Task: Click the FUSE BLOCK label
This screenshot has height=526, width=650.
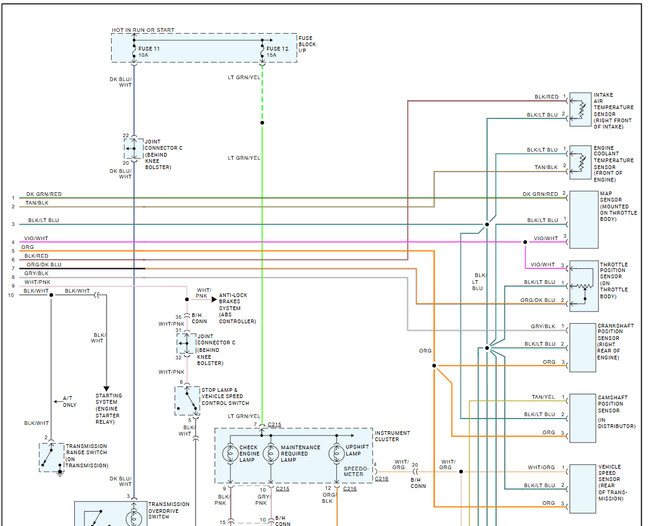Action: [x=307, y=44]
